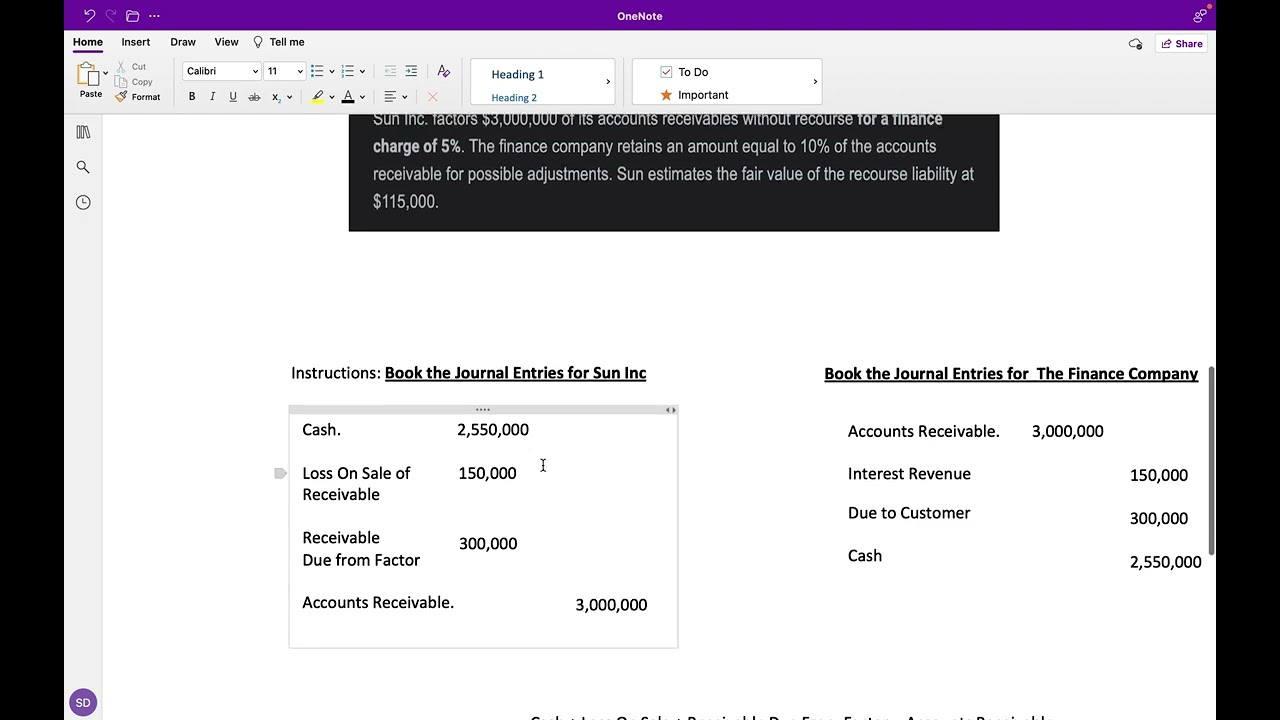
Task: Click the Share button
Action: coord(1182,44)
